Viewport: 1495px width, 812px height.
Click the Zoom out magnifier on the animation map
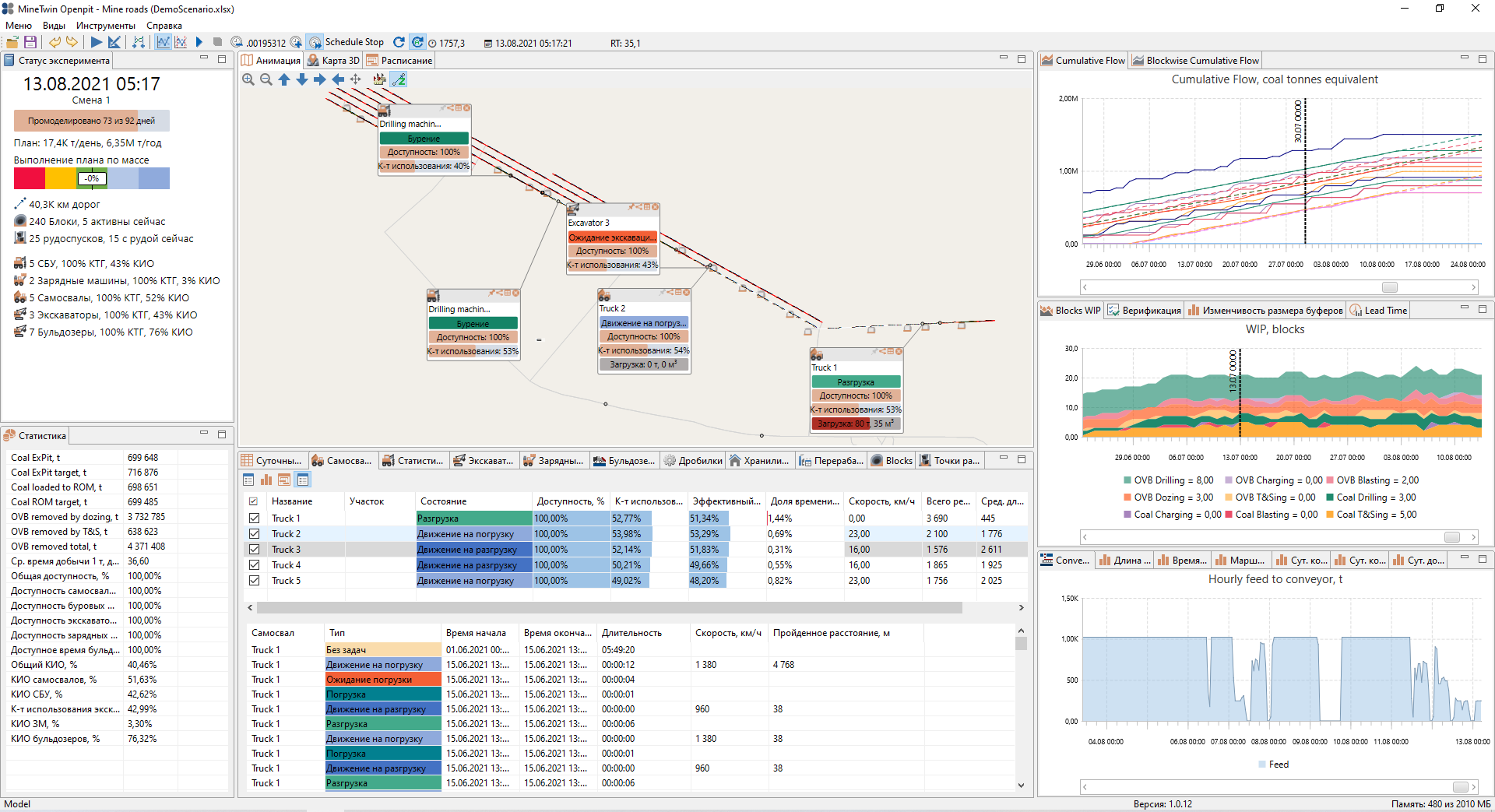[266, 79]
